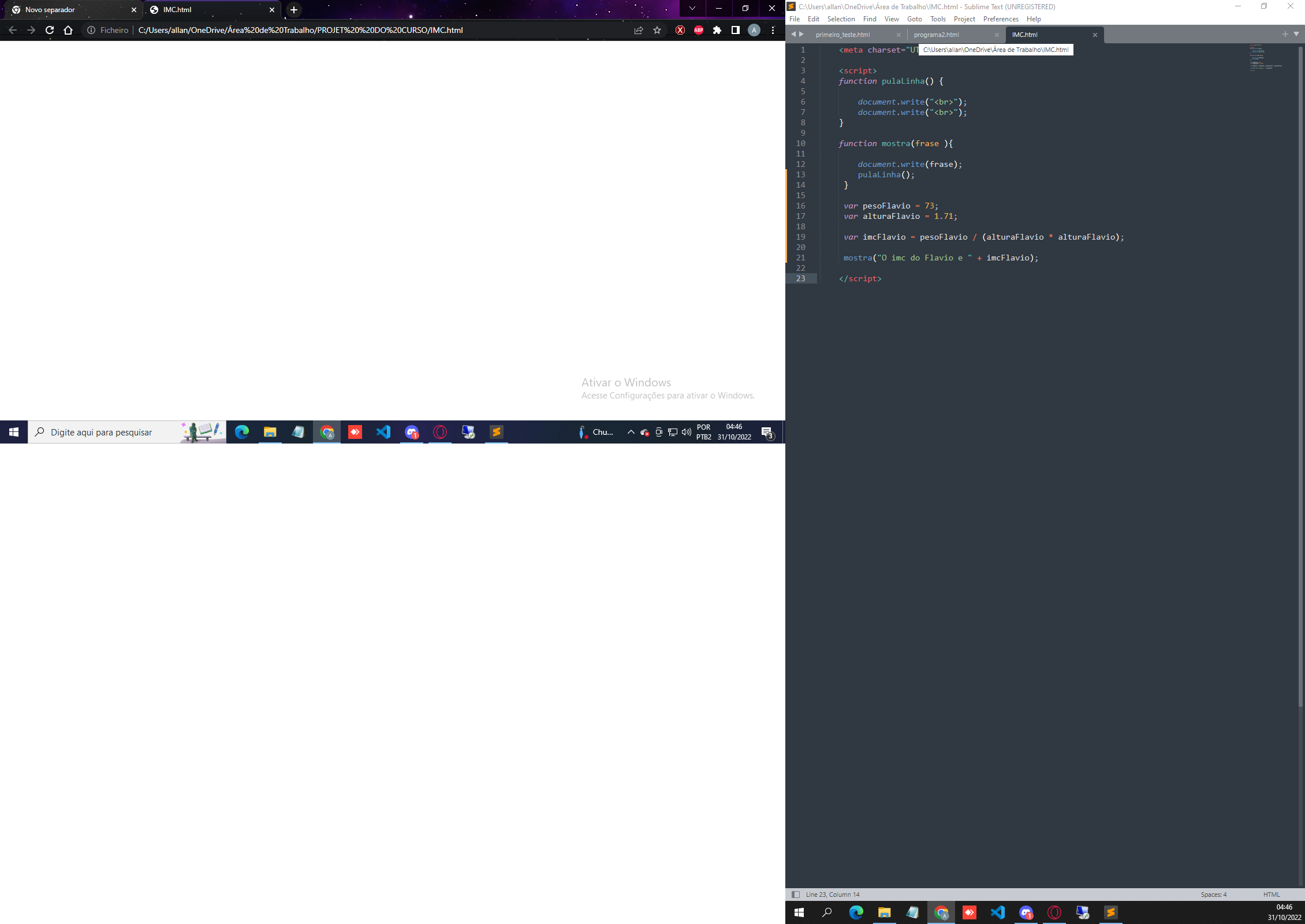Viewport: 1305px width, 924px height.
Task: Close the programa2.html tab
Action: pos(997,35)
